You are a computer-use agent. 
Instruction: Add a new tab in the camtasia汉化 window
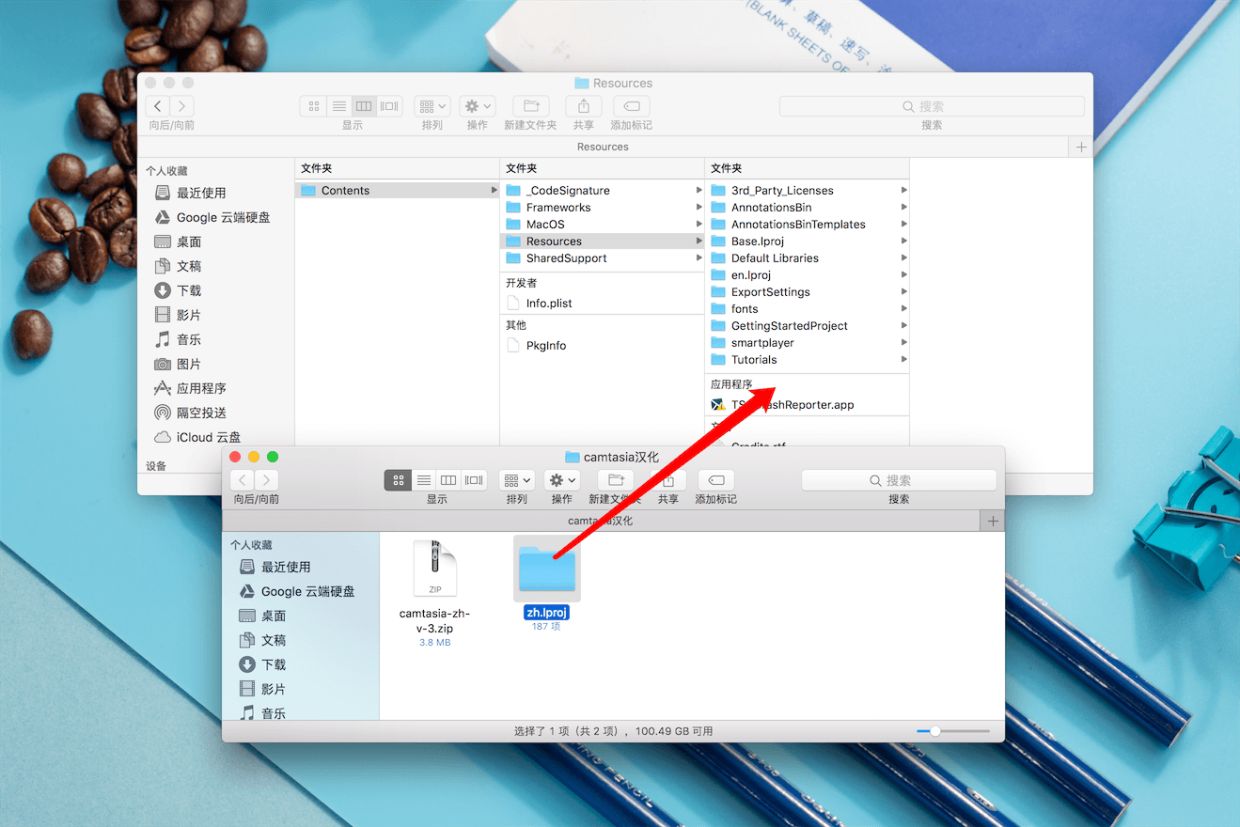click(x=993, y=521)
